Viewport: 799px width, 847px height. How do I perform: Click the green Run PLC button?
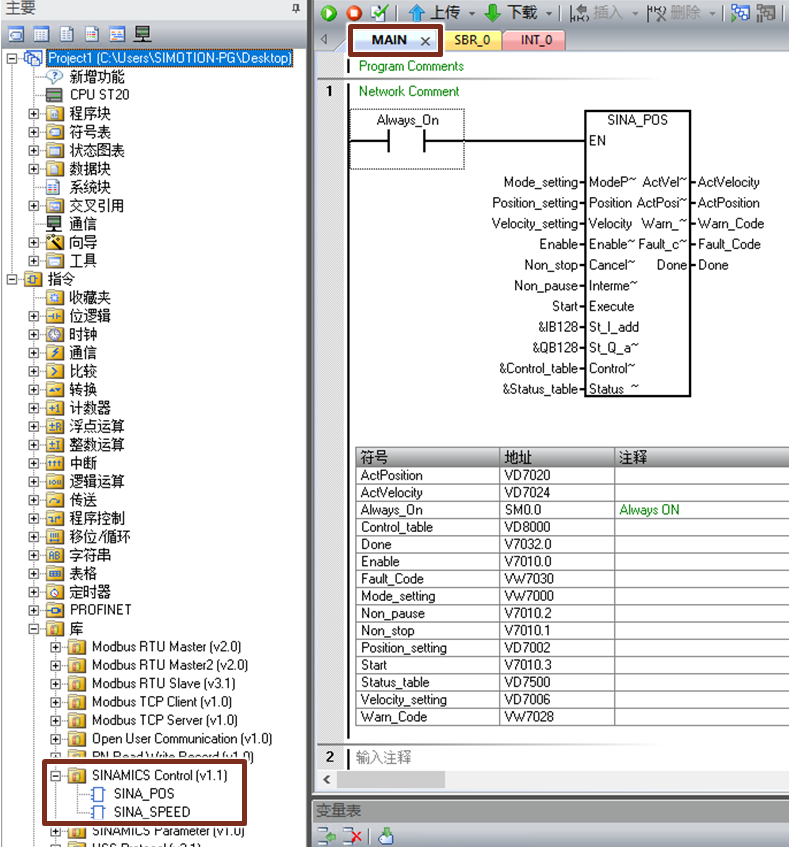click(x=329, y=13)
